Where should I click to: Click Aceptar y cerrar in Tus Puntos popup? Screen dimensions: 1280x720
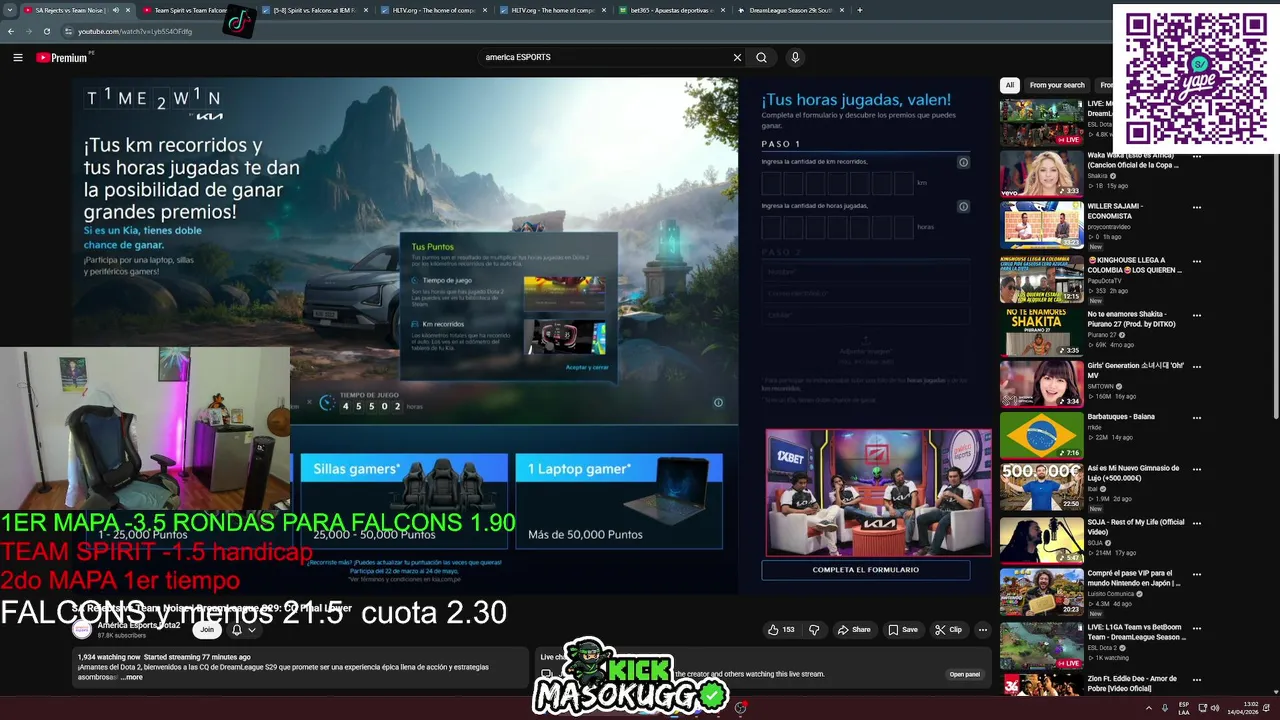(x=587, y=367)
